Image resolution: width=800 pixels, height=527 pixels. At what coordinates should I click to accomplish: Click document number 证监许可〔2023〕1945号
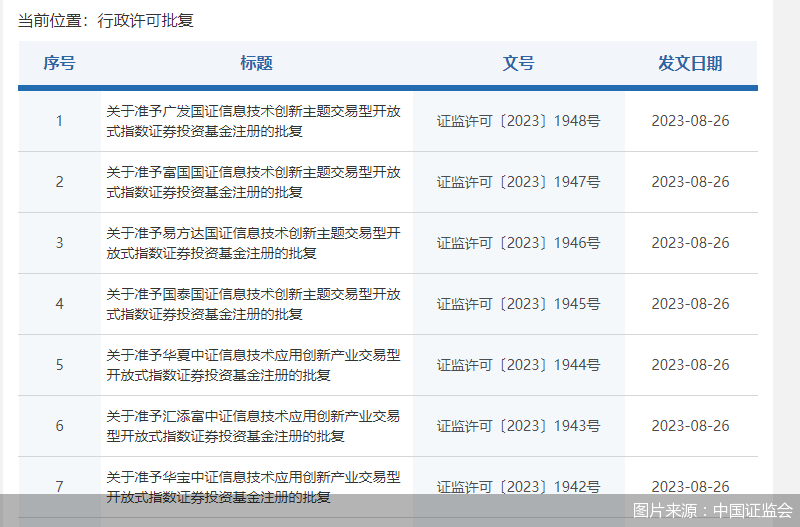click(x=518, y=304)
